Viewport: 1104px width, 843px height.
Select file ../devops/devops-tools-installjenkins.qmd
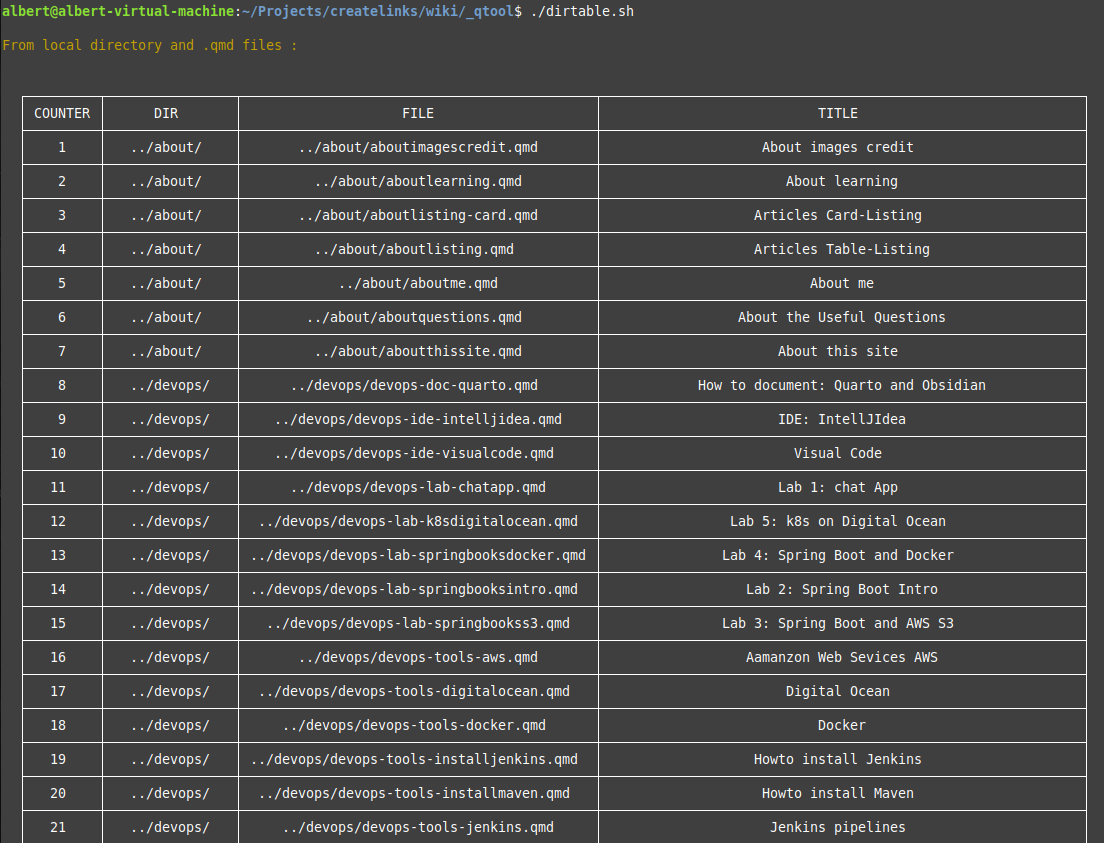415,758
